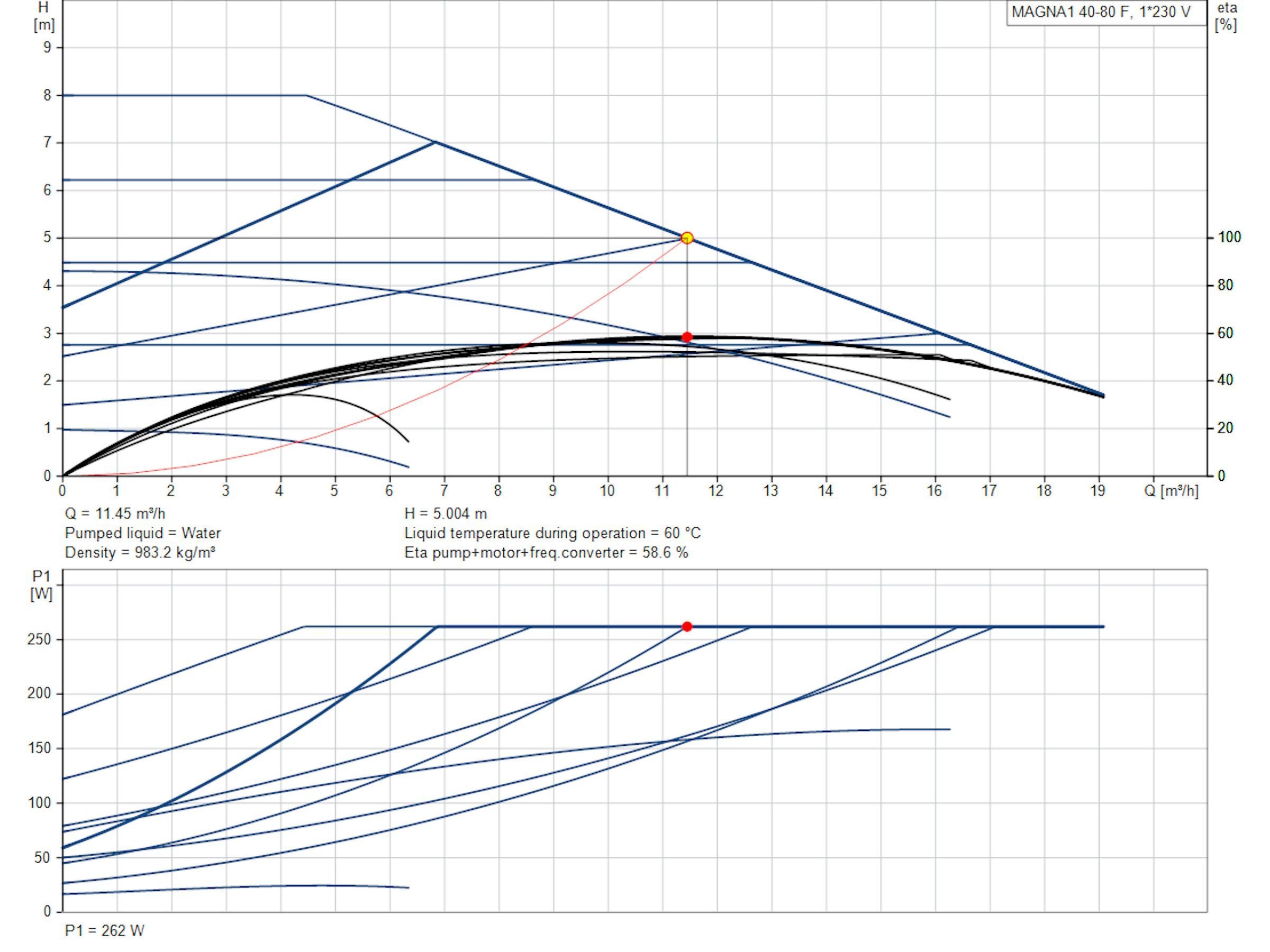Select the Pumped liquid = Water text
Image resolution: width=1270 pixels, height=952 pixels.
143,533
